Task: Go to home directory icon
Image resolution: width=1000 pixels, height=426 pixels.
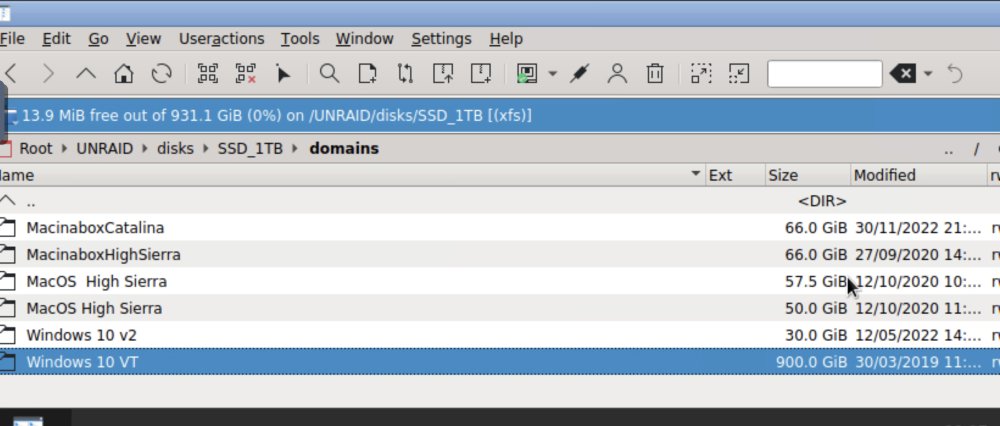Action: 124,74
